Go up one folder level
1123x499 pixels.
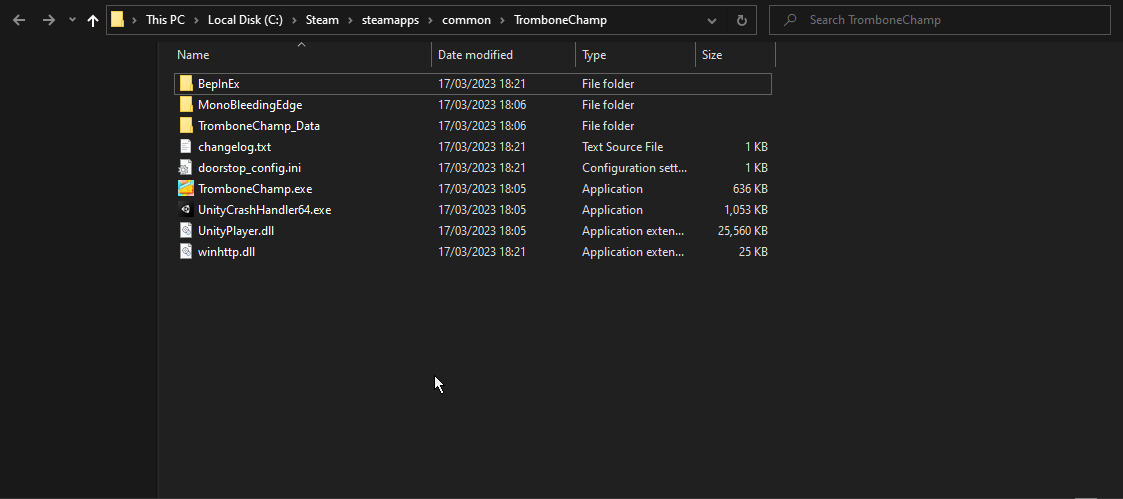click(93, 20)
